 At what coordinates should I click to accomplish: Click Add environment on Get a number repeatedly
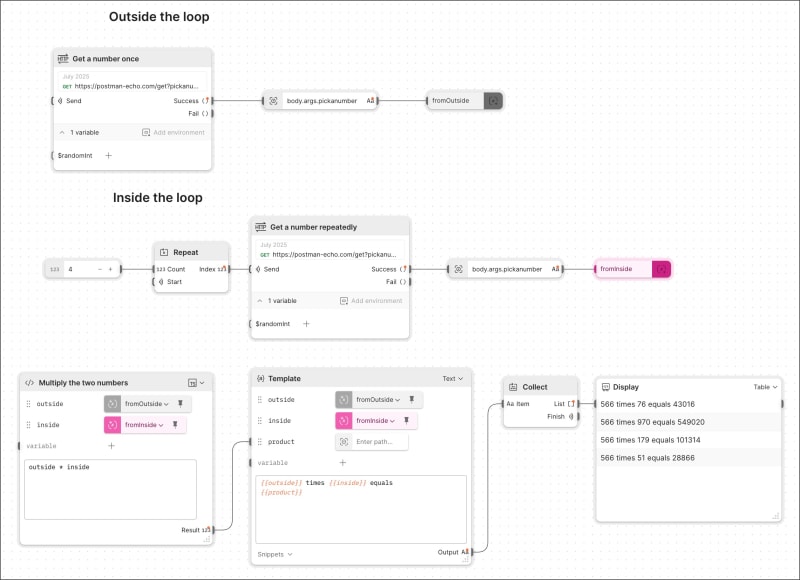point(375,300)
